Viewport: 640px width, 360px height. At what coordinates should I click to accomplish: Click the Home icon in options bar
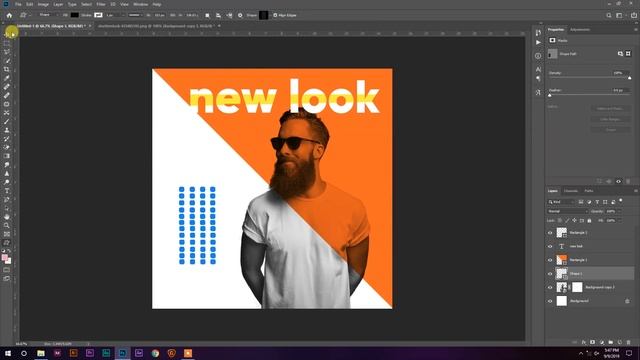pos(9,15)
